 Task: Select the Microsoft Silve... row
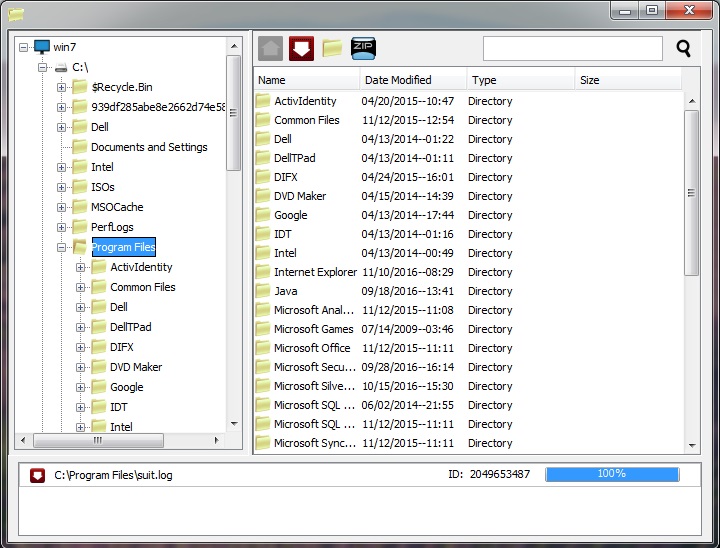pos(468,386)
